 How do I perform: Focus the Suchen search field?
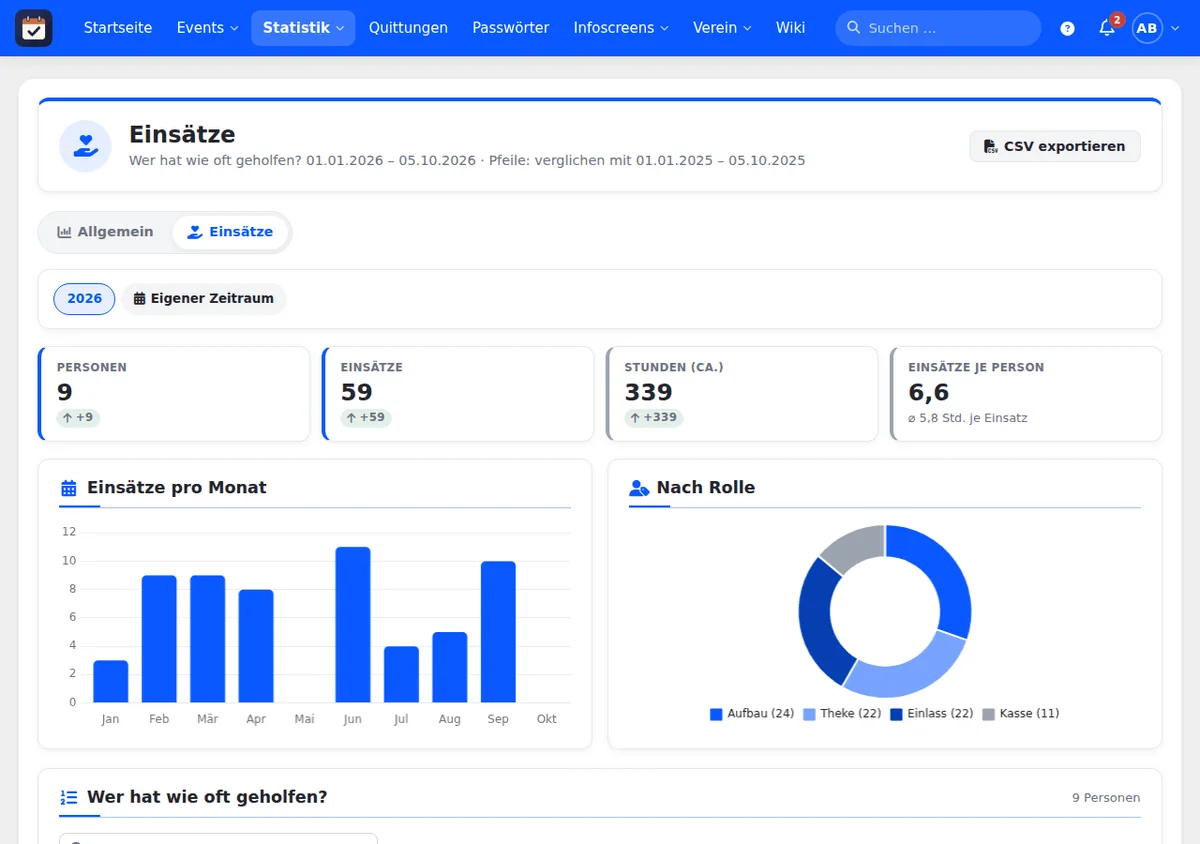pyautogui.click(x=938, y=28)
